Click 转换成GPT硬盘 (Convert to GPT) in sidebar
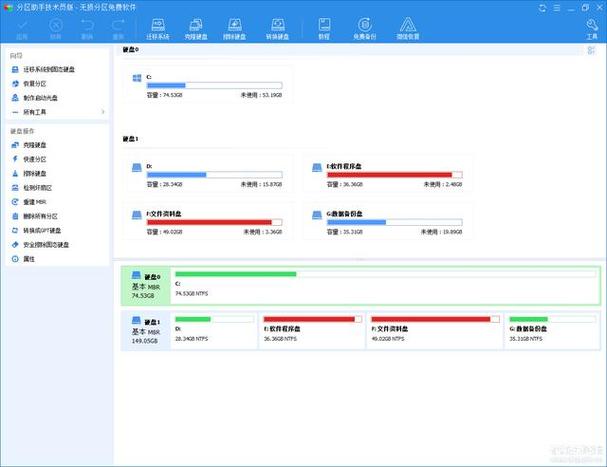 pyautogui.click(x=36, y=230)
